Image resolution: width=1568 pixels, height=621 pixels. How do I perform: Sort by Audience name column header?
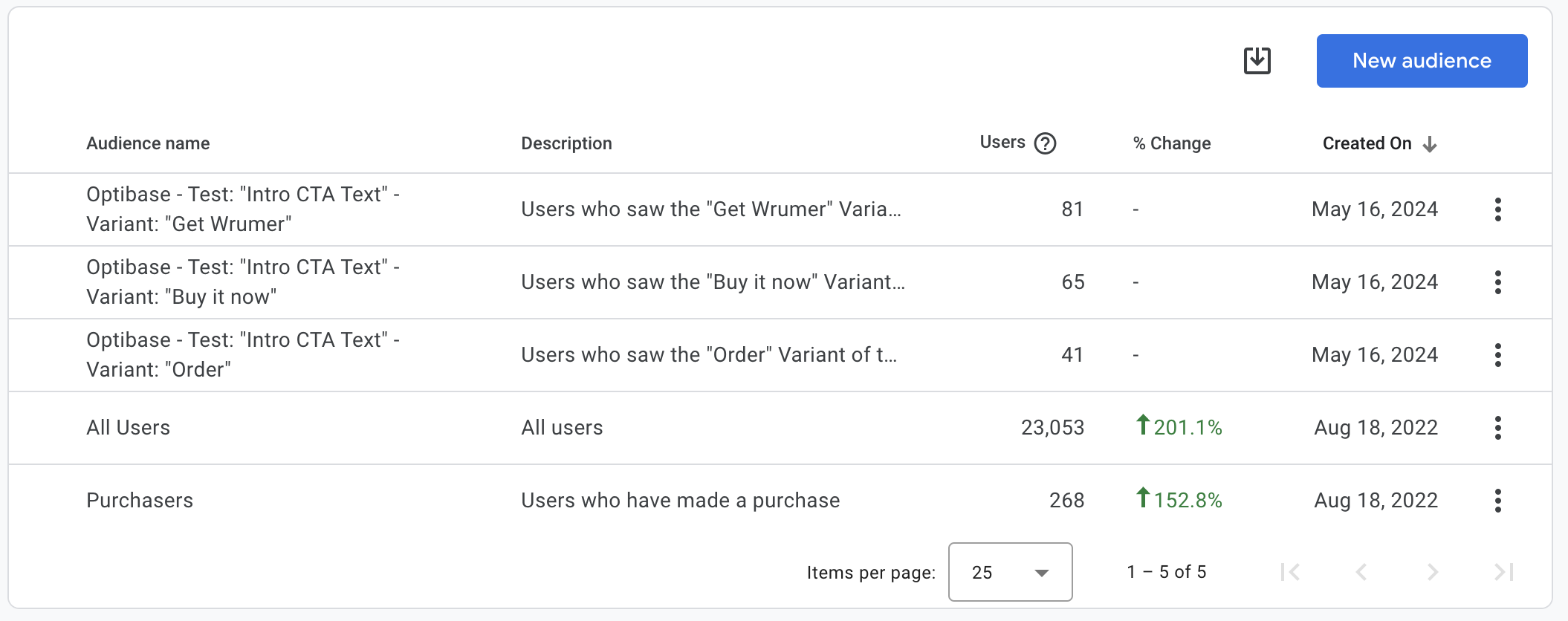148,143
